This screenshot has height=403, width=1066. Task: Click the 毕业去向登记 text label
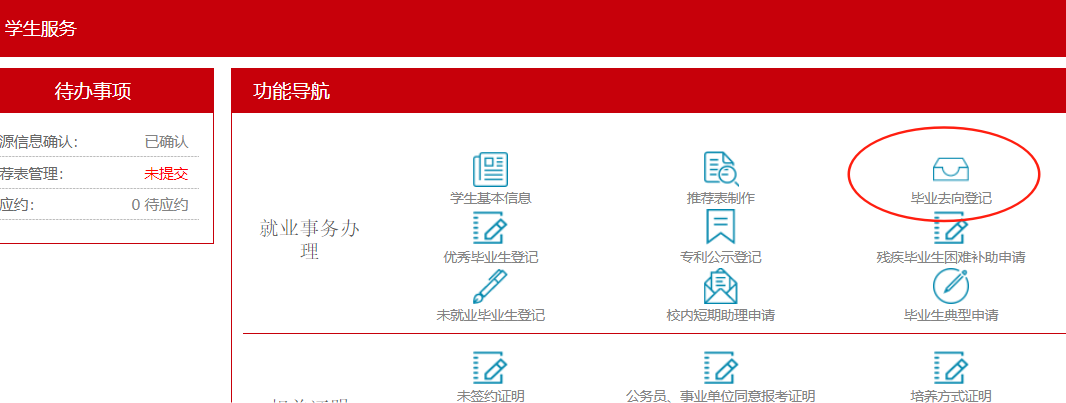(x=950, y=198)
